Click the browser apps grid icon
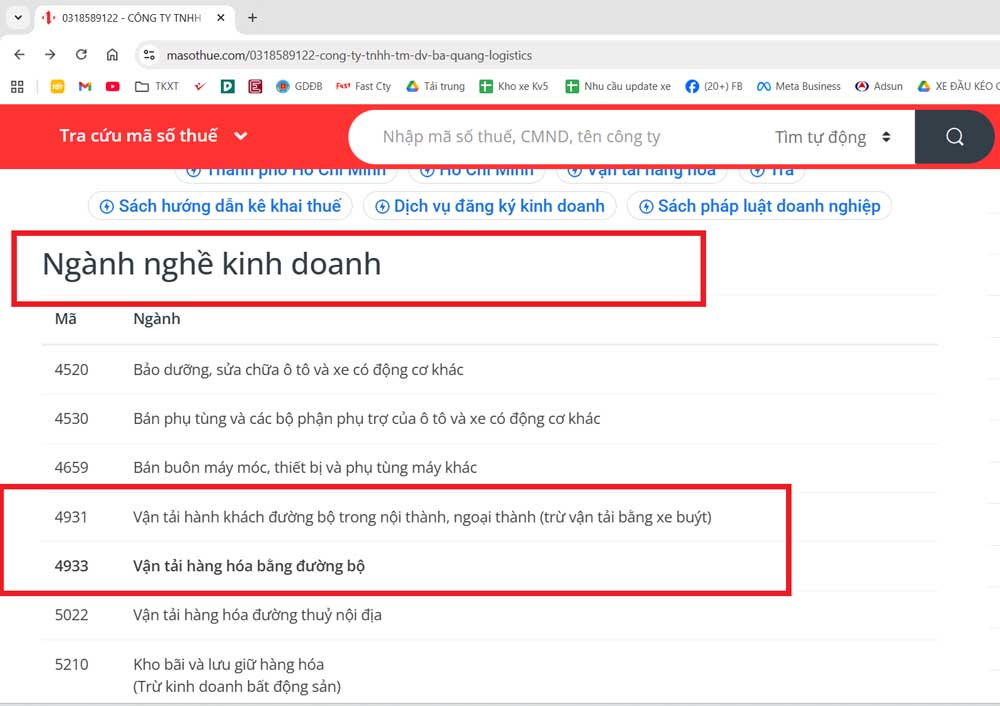The width and height of the screenshot is (1000, 706). point(16,86)
